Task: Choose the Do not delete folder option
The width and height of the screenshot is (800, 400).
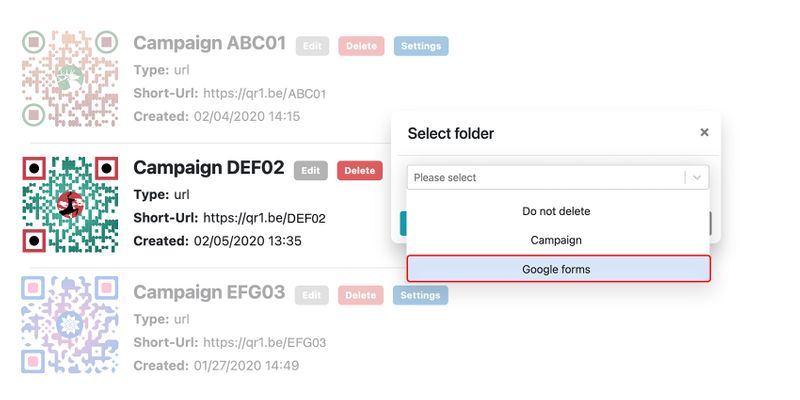Action: pos(558,211)
